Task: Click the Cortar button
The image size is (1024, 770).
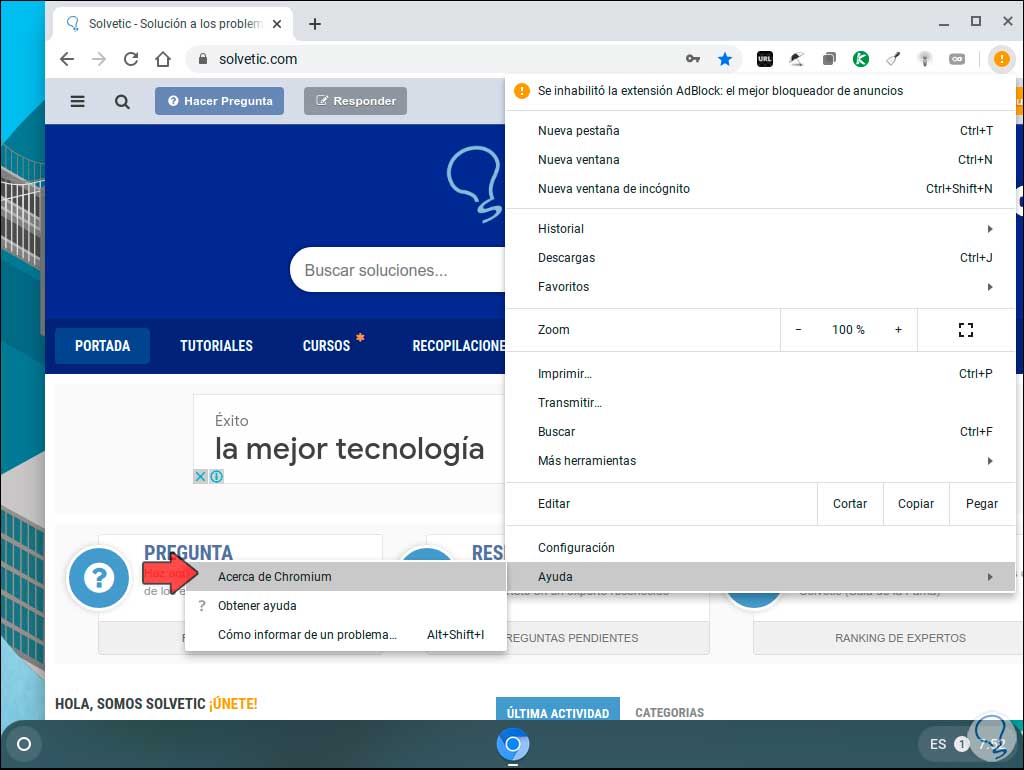Action: (x=850, y=504)
